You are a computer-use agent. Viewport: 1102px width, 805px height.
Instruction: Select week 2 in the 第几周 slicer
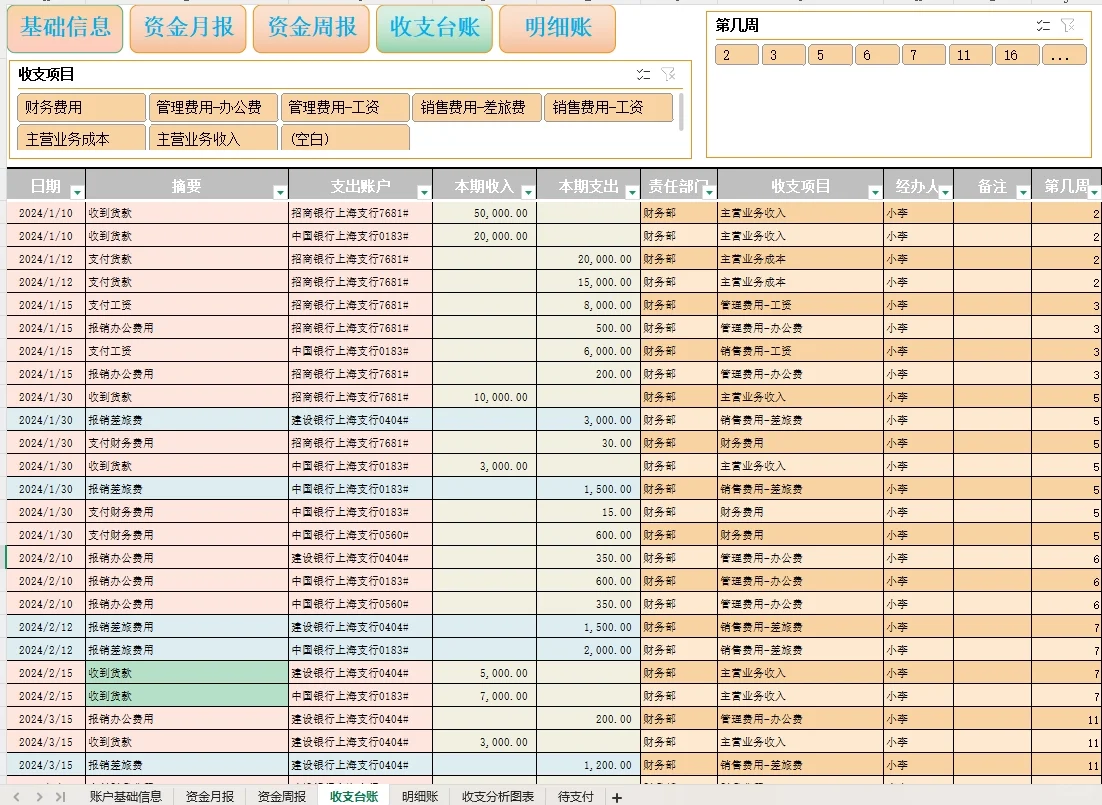tap(737, 55)
